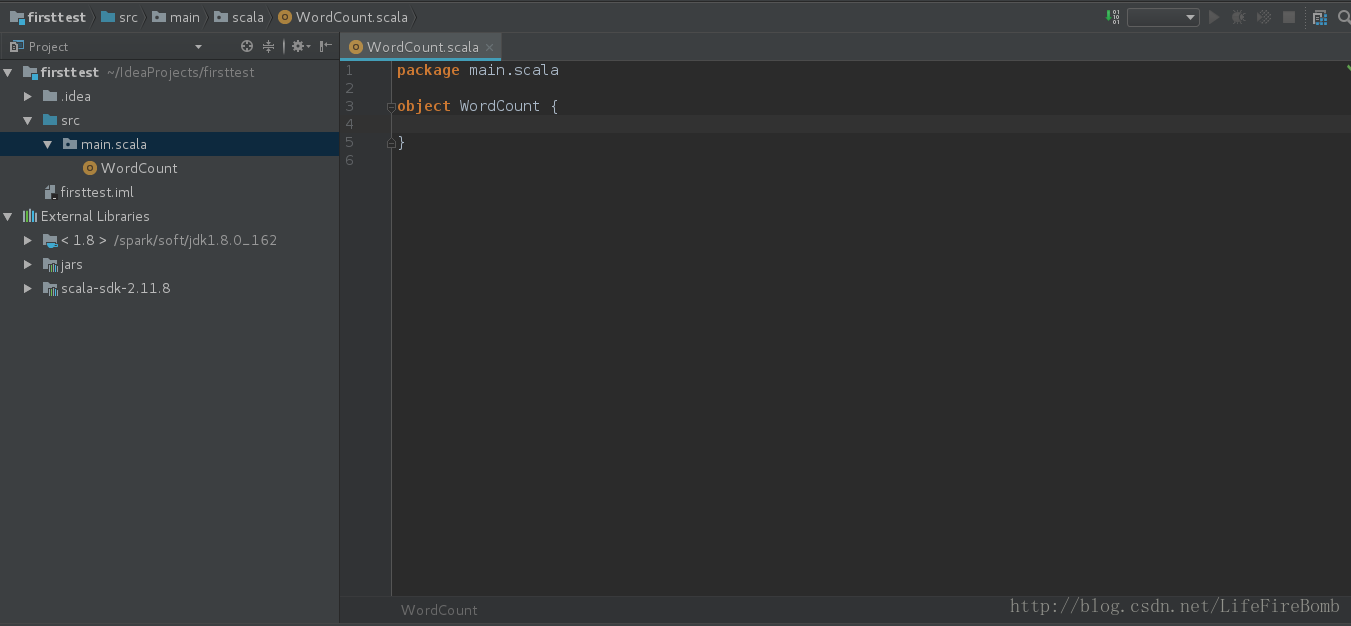The height and width of the screenshot is (626, 1351).
Task: Click Run with Coverage icon
Action: pyautogui.click(x=1264, y=17)
